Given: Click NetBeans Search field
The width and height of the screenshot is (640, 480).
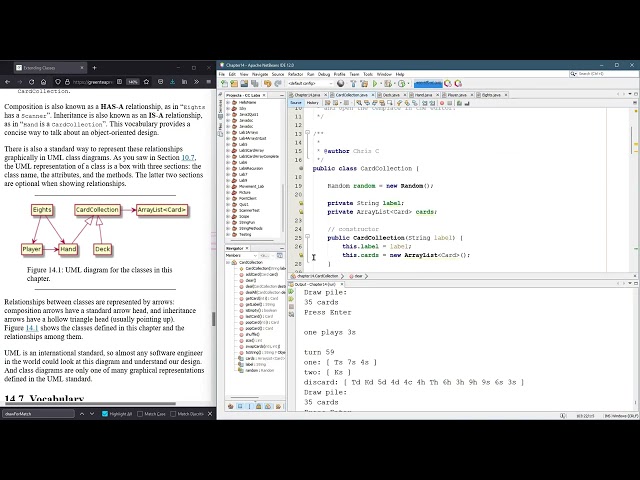Looking at the screenshot, I should [603, 74].
